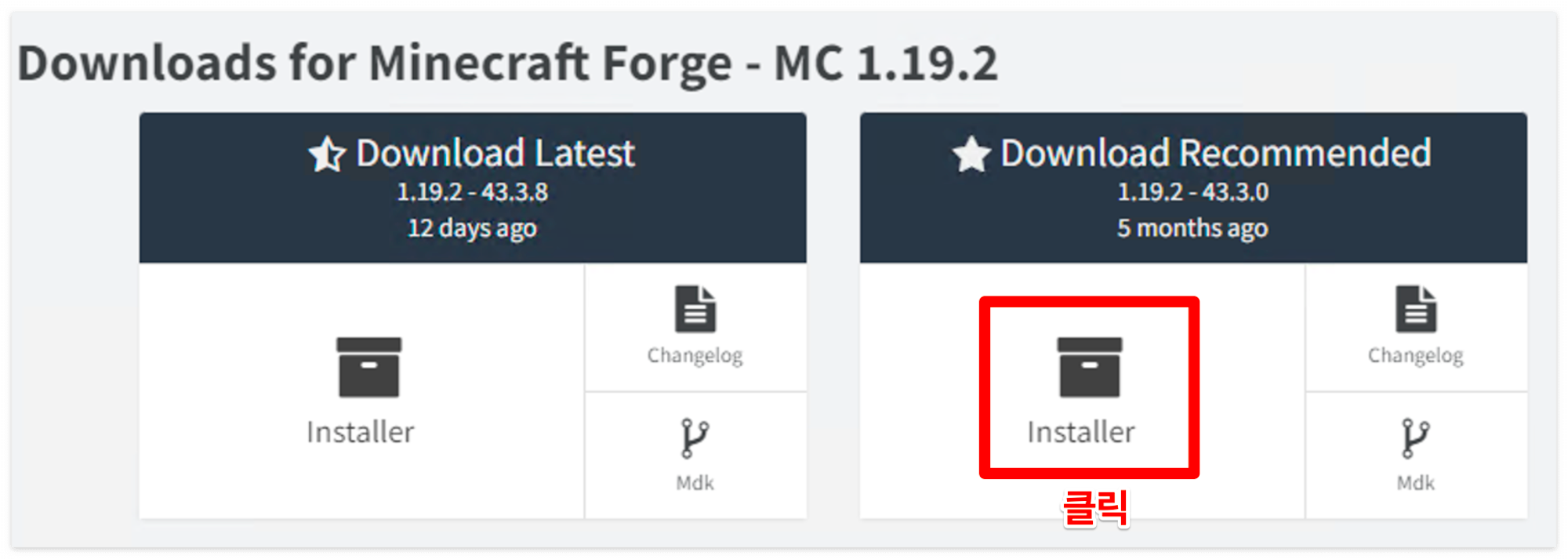Image resolution: width=1568 pixels, height=559 pixels.
Task: Select the Download Recommended header title
Action: coord(1216,153)
